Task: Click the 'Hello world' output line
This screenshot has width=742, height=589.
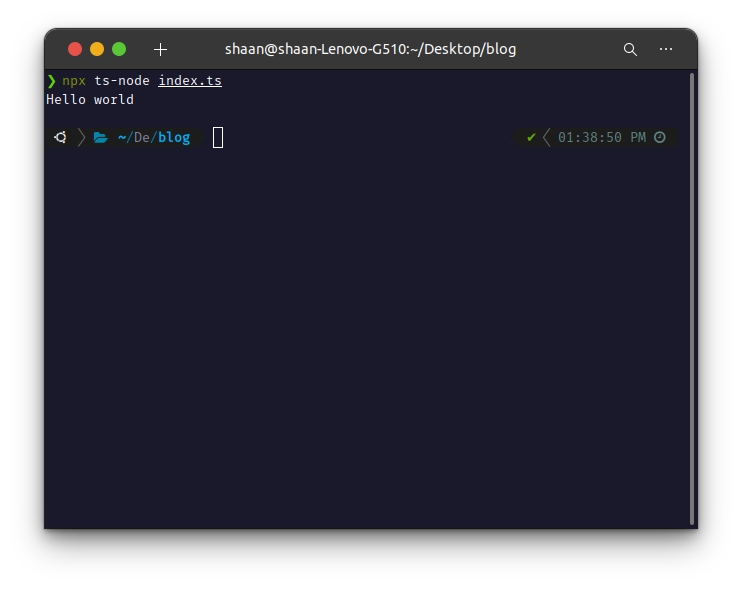Action: tap(90, 99)
